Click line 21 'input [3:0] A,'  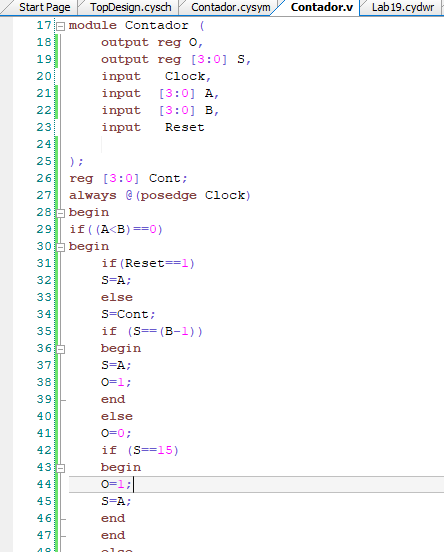click(160, 93)
